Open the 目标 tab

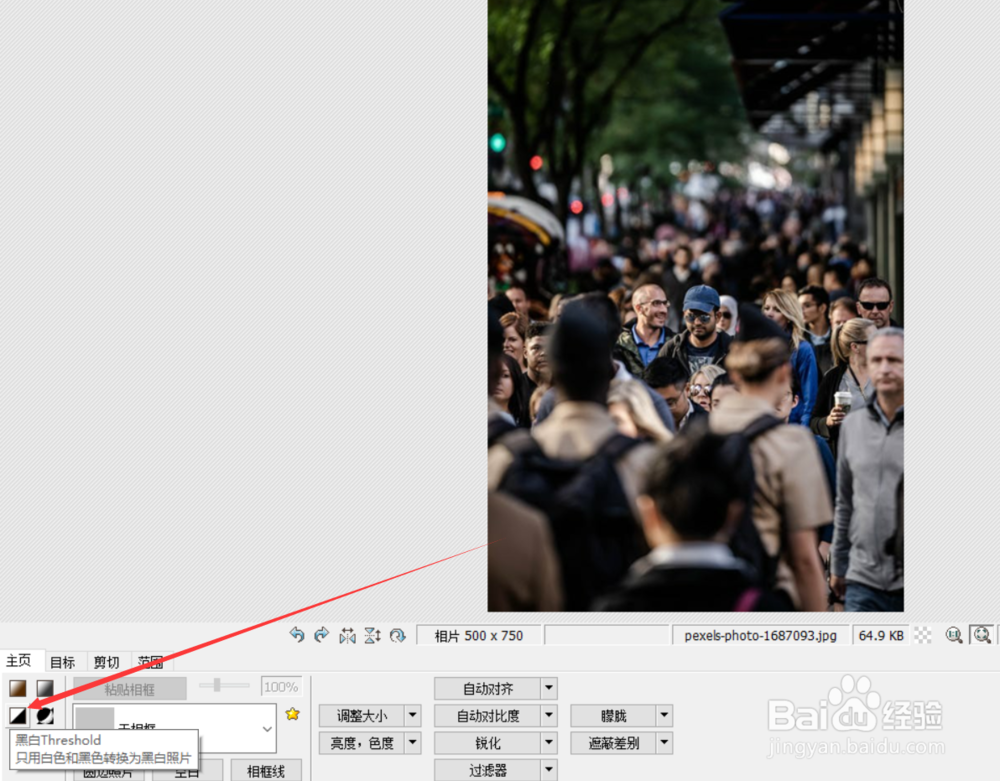62,662
